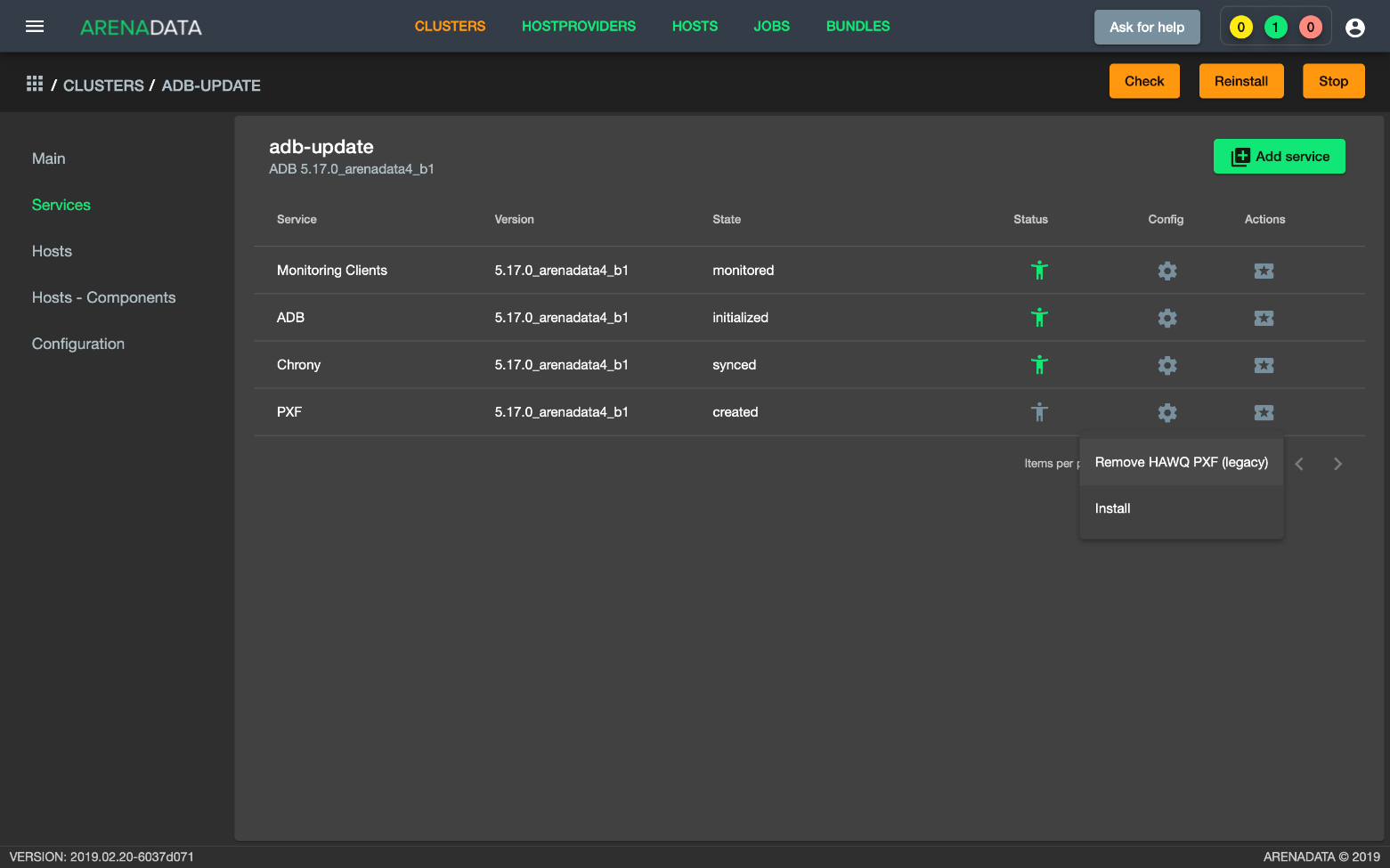Open actions icon for ADB service

pos(1264,318)
